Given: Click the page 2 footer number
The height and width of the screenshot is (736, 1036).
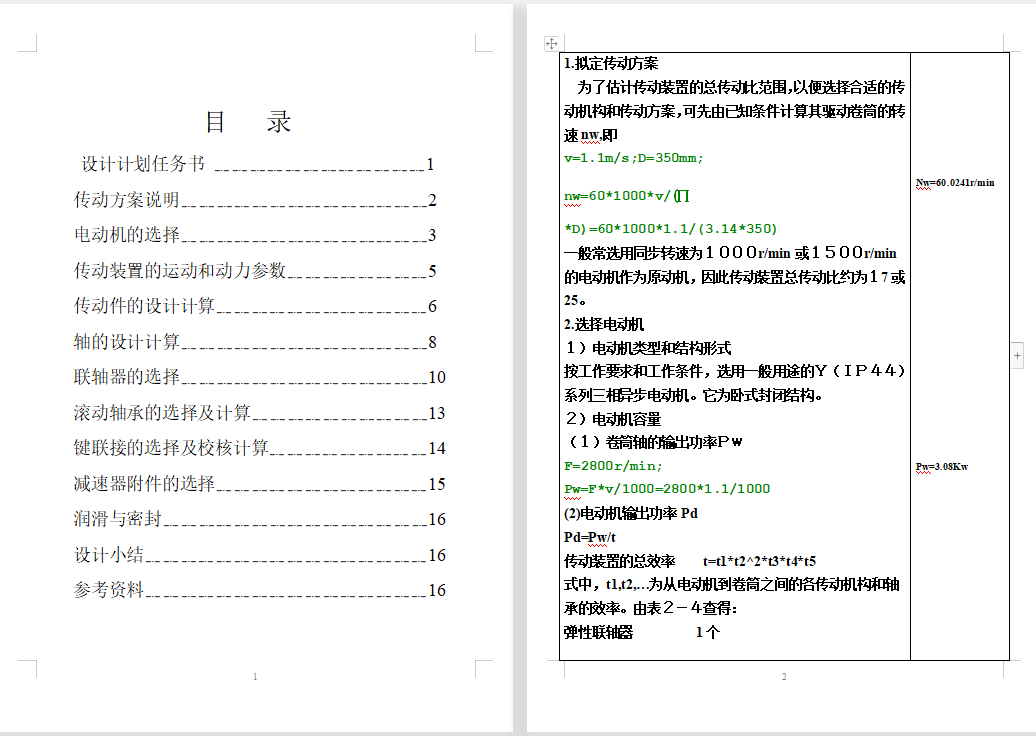Looking at the screenshot, I should (784, 677).
